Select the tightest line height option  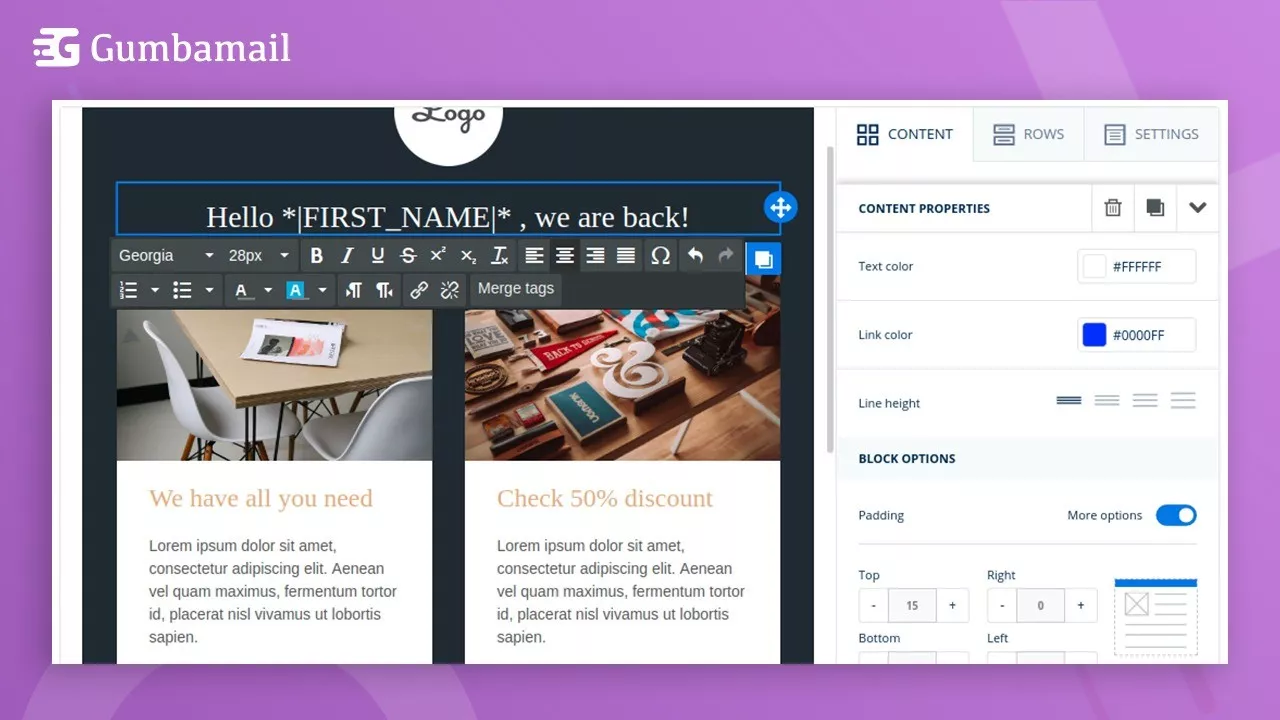[x=1069, y=401]
